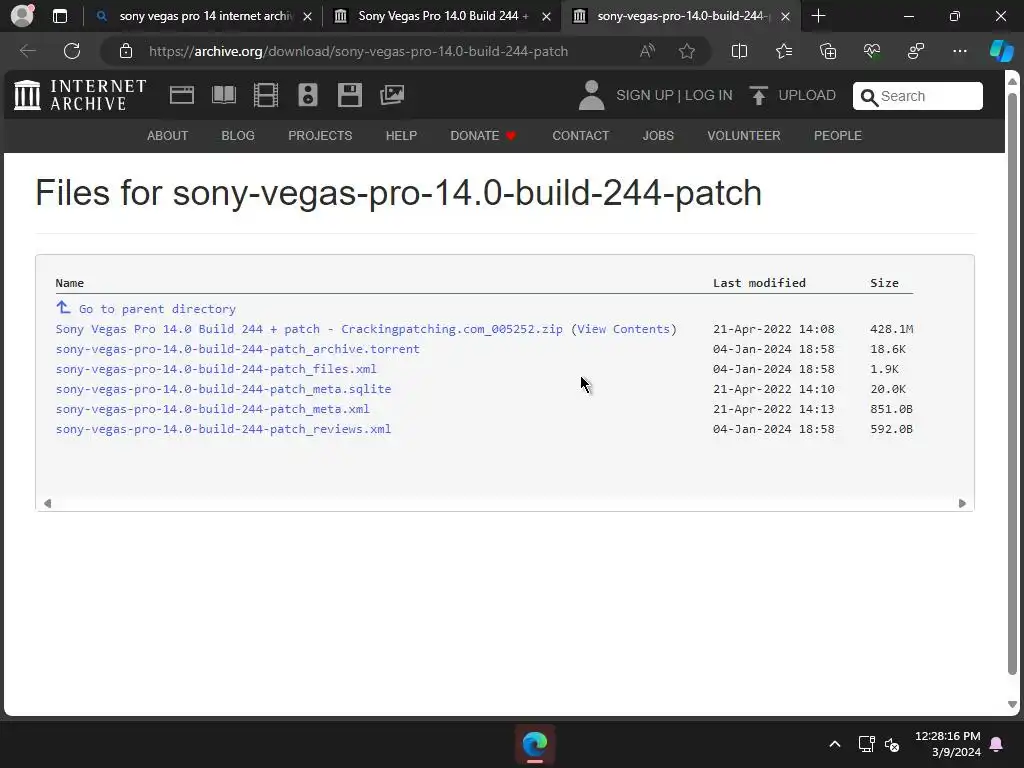Toggle Read aloud icon in address bar
The image size is (1024, 768).
pos(647,51)
